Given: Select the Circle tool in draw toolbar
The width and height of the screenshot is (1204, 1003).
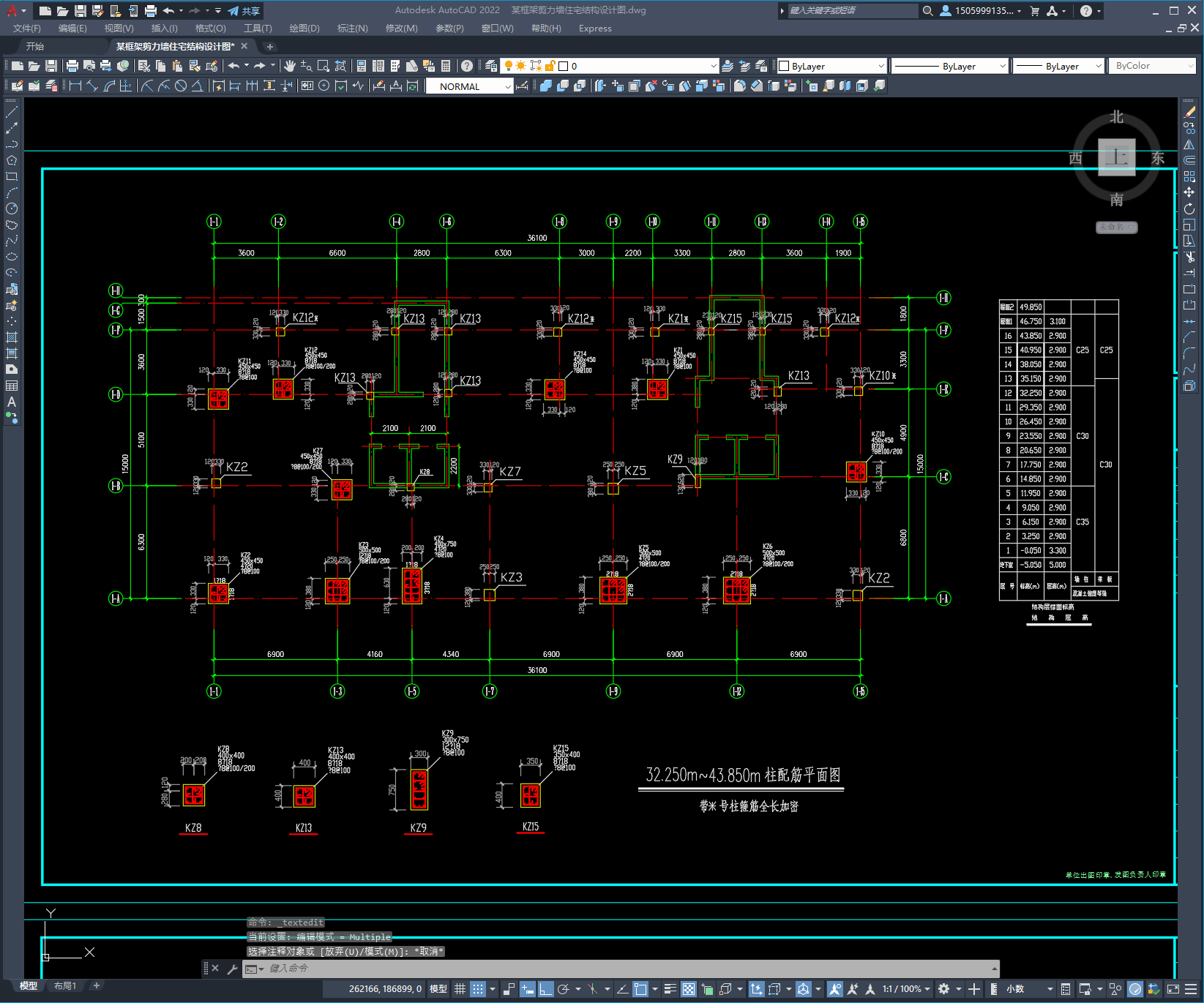Looking at the screenshot, I should click(12, 209).
